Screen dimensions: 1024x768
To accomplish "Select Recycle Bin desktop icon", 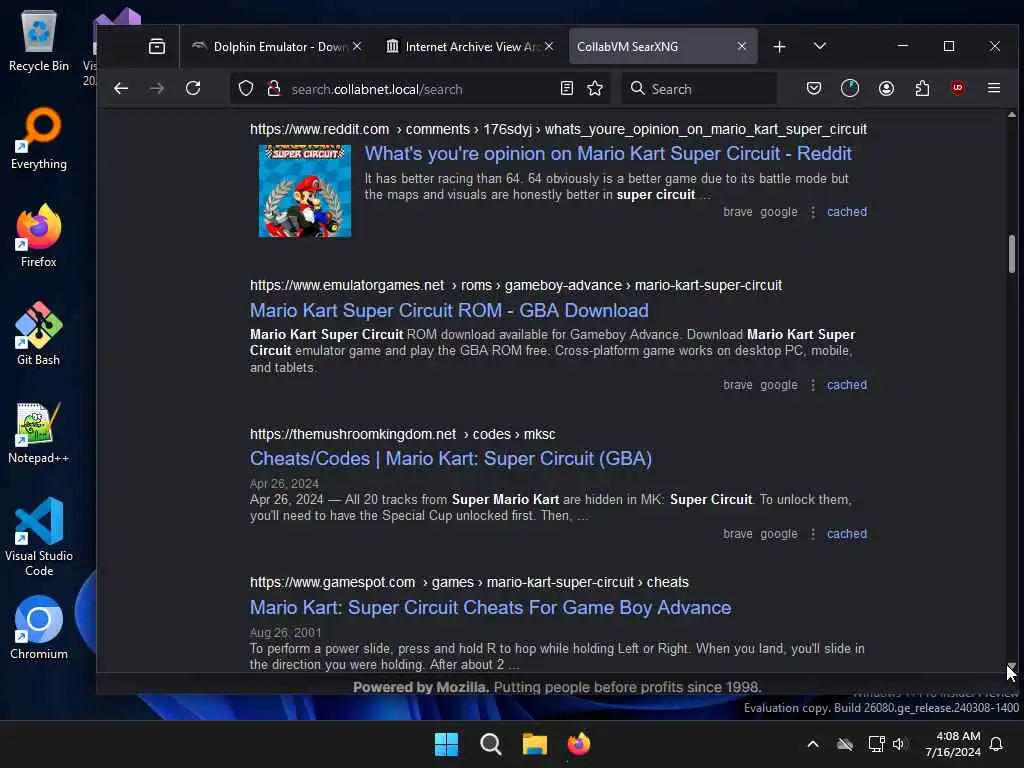I will coord(39,41).
